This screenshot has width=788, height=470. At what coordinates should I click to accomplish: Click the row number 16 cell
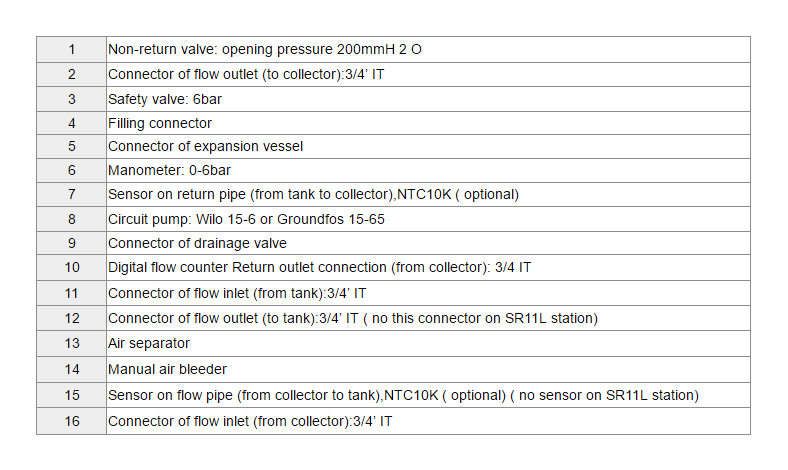coord(71,421)
